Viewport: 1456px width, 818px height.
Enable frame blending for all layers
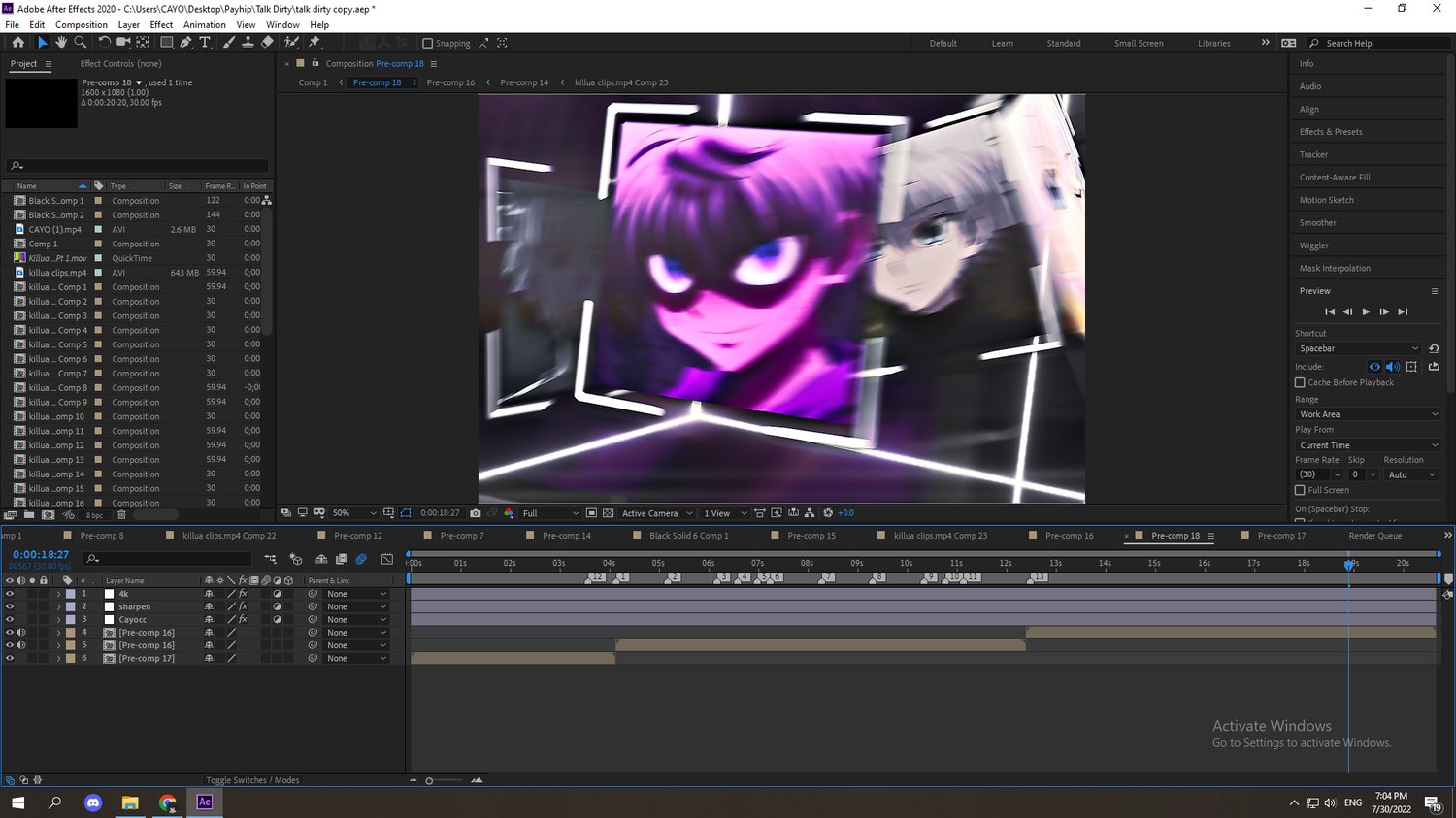click(x=341, y=559)
